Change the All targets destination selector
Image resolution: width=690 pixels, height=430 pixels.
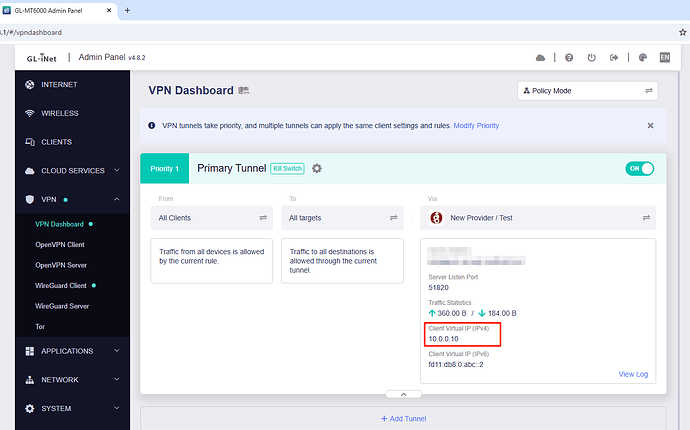pyautogui.click(x=341, y=217)
